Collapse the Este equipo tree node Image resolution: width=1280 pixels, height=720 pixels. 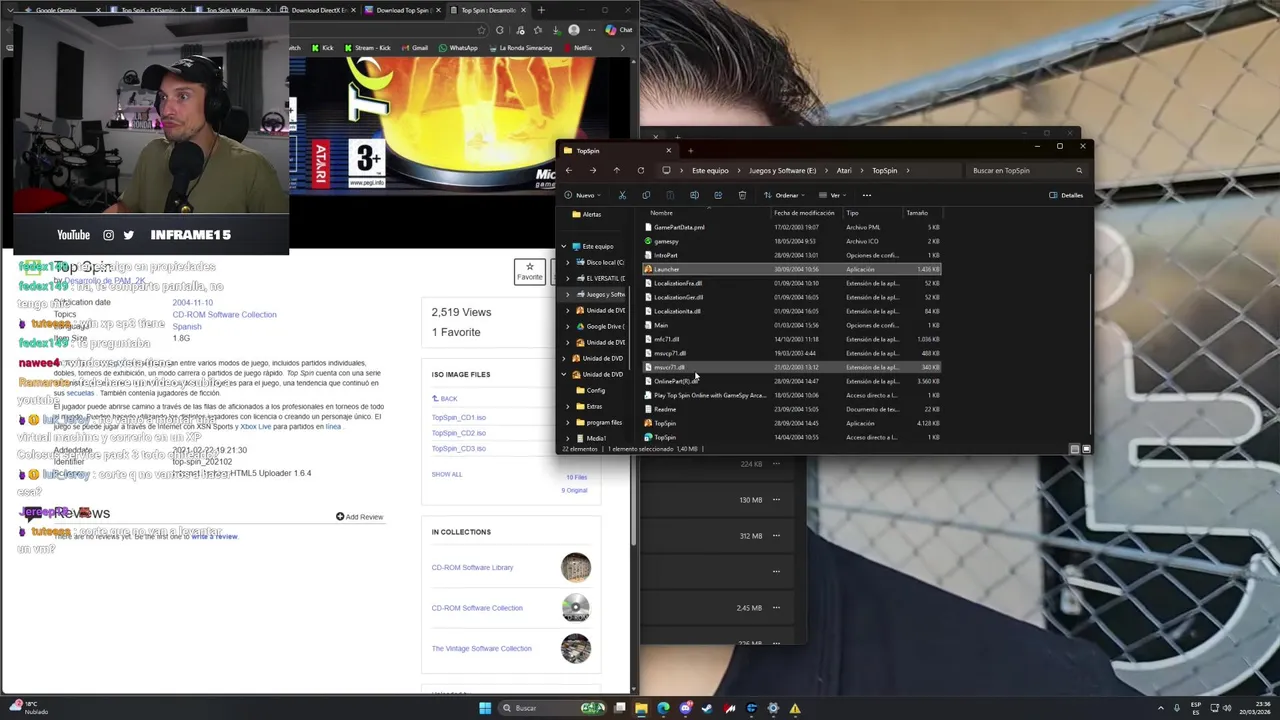[563, 246]
